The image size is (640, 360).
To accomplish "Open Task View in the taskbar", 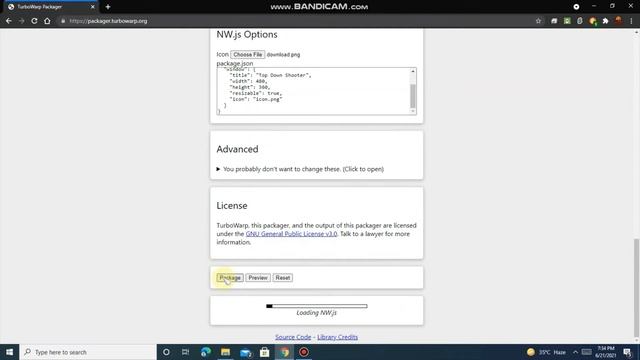I will 185,352.
